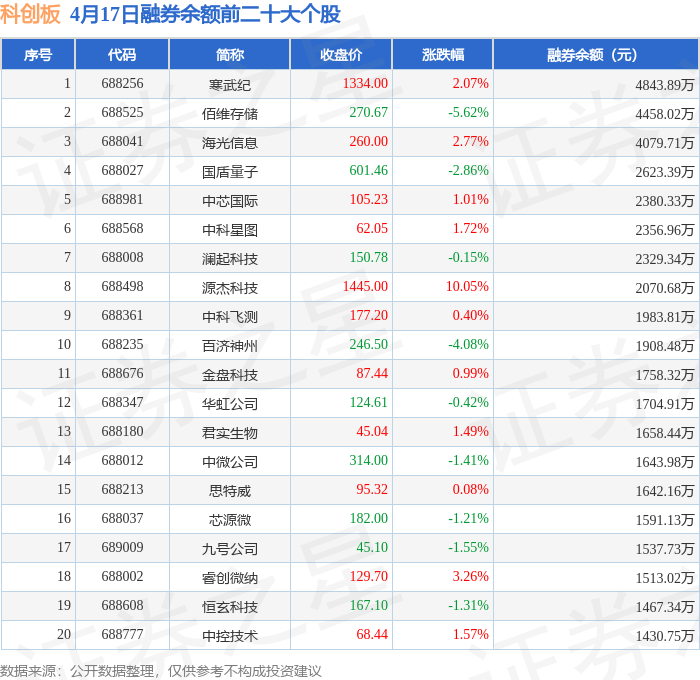Select the 君实生物 name cell
Image resolution: width=700 pixels, height=680 pixels.
pyautogui.click(x=230, y=433)
